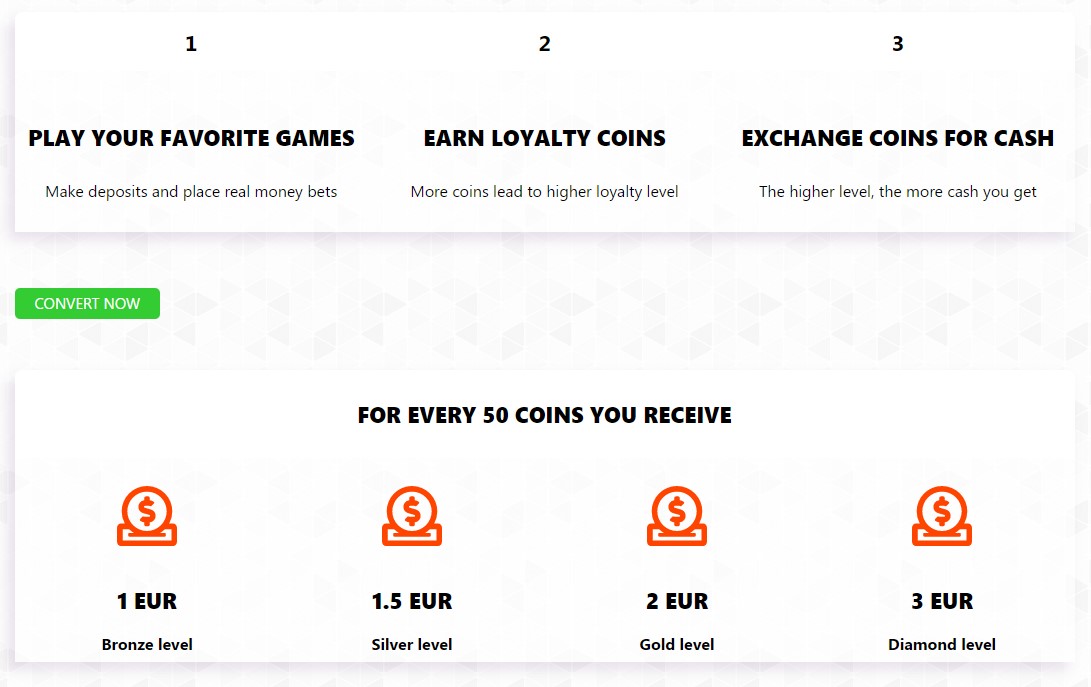Click the Earn Loyalty Coins title
The image size is (1091, 687).
[x=545, y=138]
